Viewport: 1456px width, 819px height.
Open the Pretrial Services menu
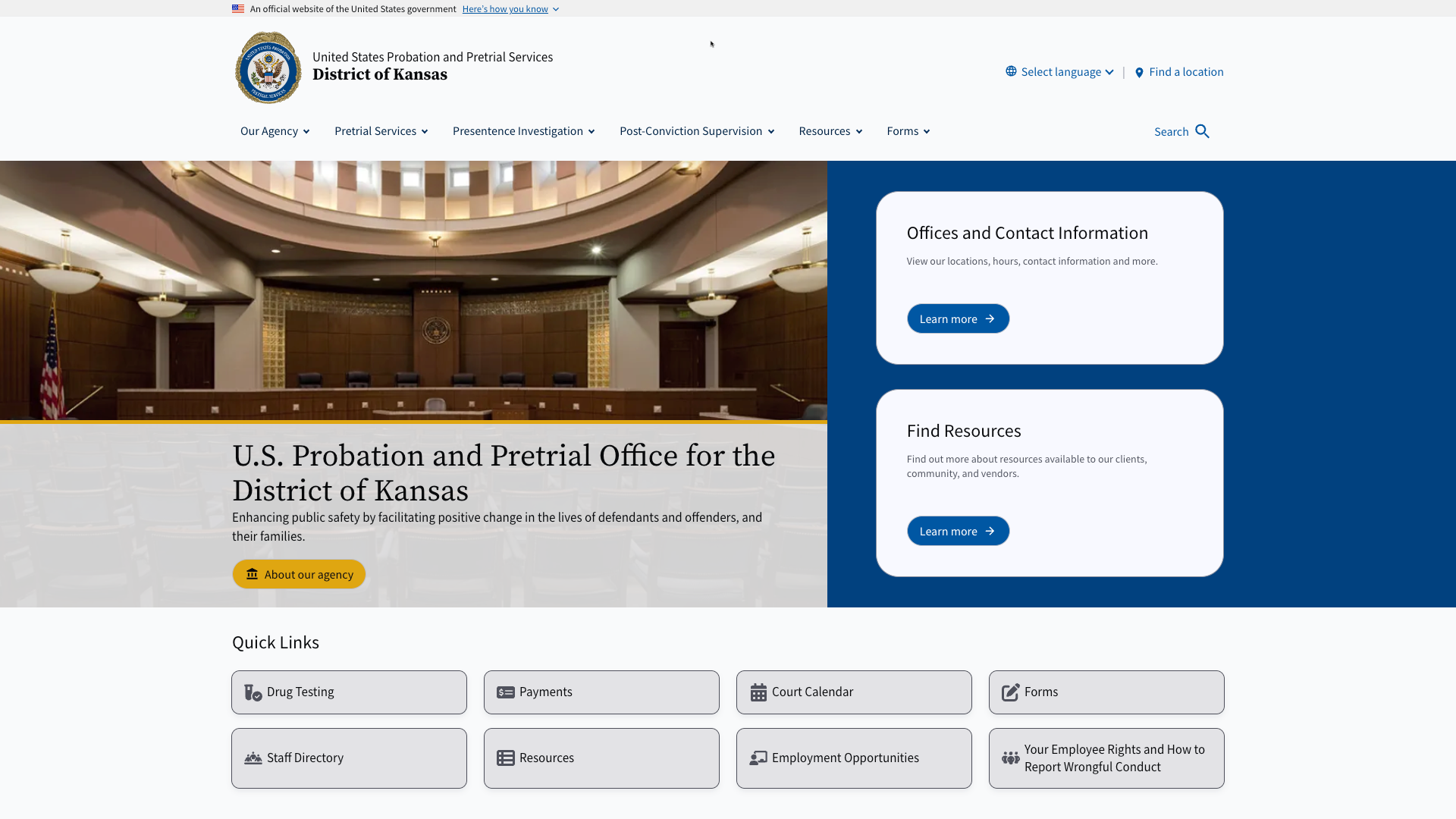pyautogui.click(x=381, y=131)
